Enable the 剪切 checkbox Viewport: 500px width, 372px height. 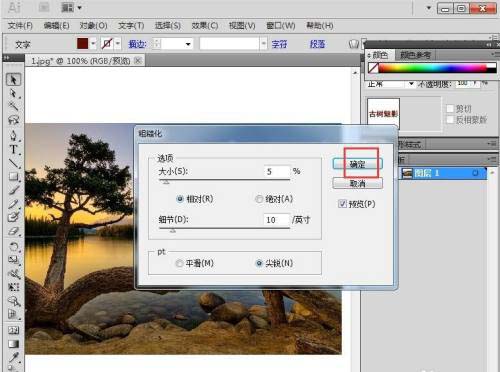tap(450, 109)
